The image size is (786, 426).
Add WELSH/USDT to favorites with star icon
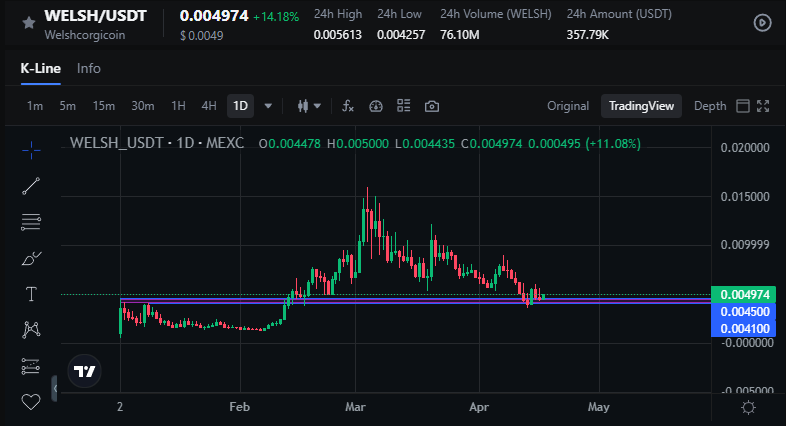29,23
